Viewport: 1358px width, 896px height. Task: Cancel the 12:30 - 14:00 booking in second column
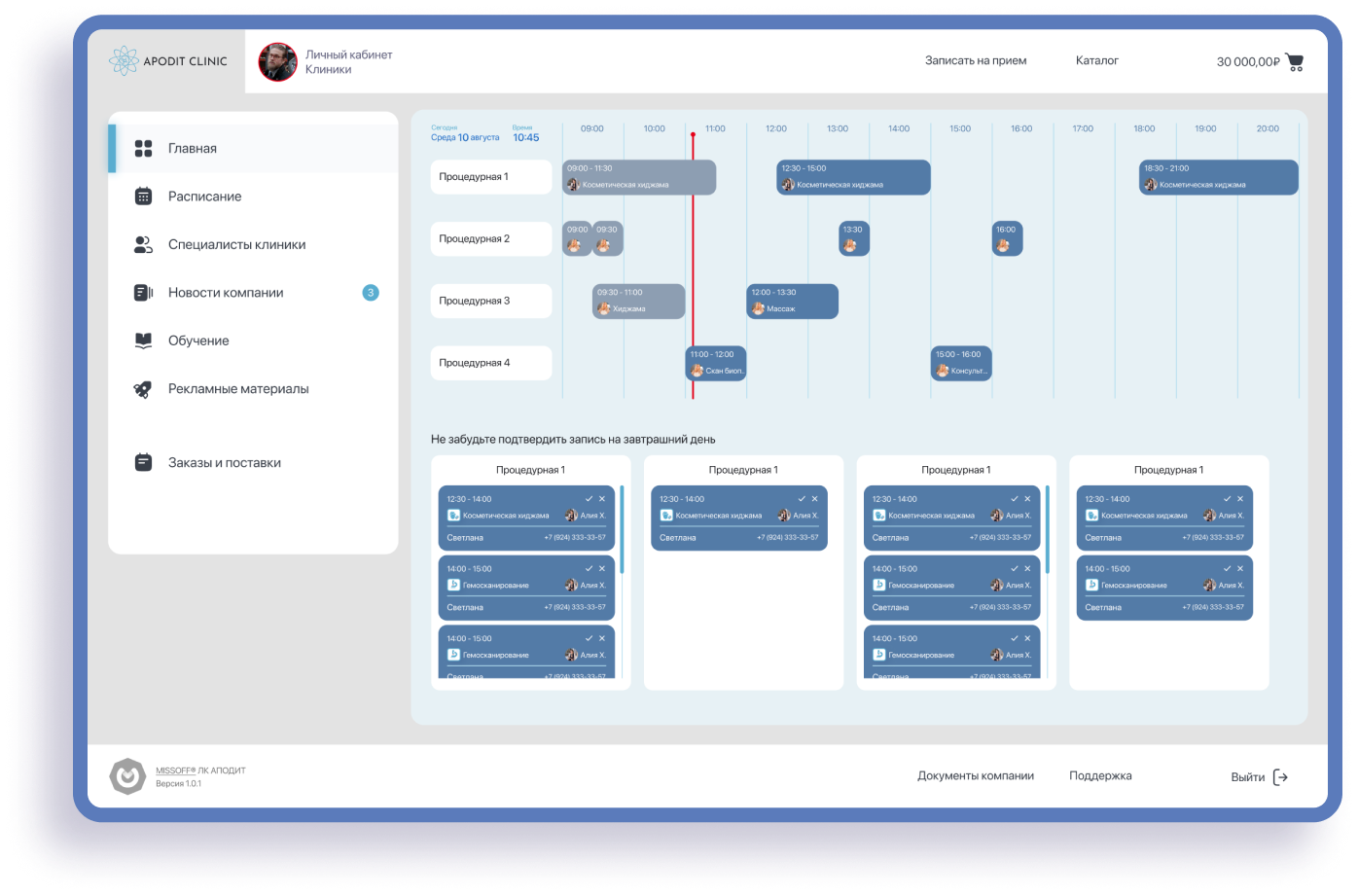[815, 499]
